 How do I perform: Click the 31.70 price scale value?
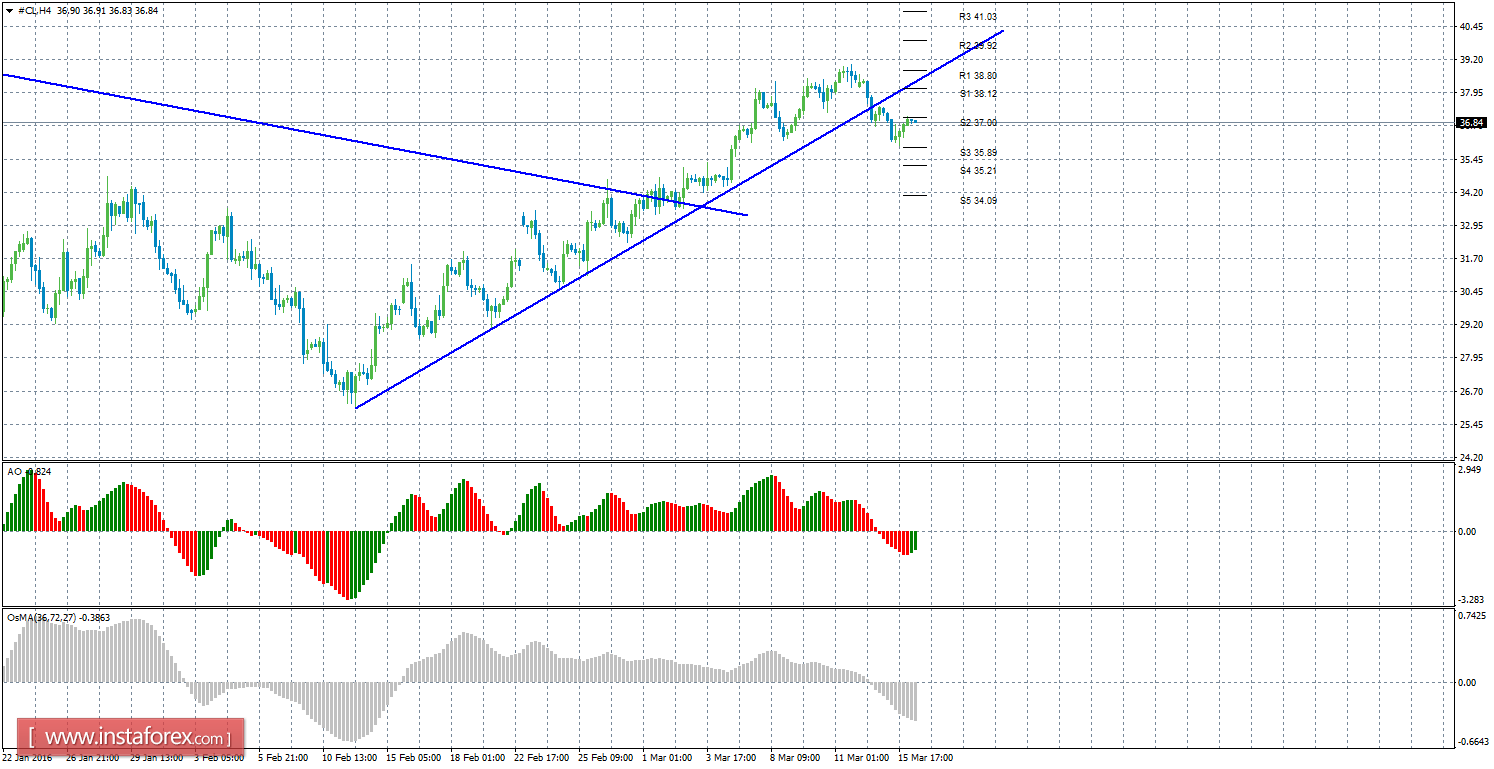1471,259
